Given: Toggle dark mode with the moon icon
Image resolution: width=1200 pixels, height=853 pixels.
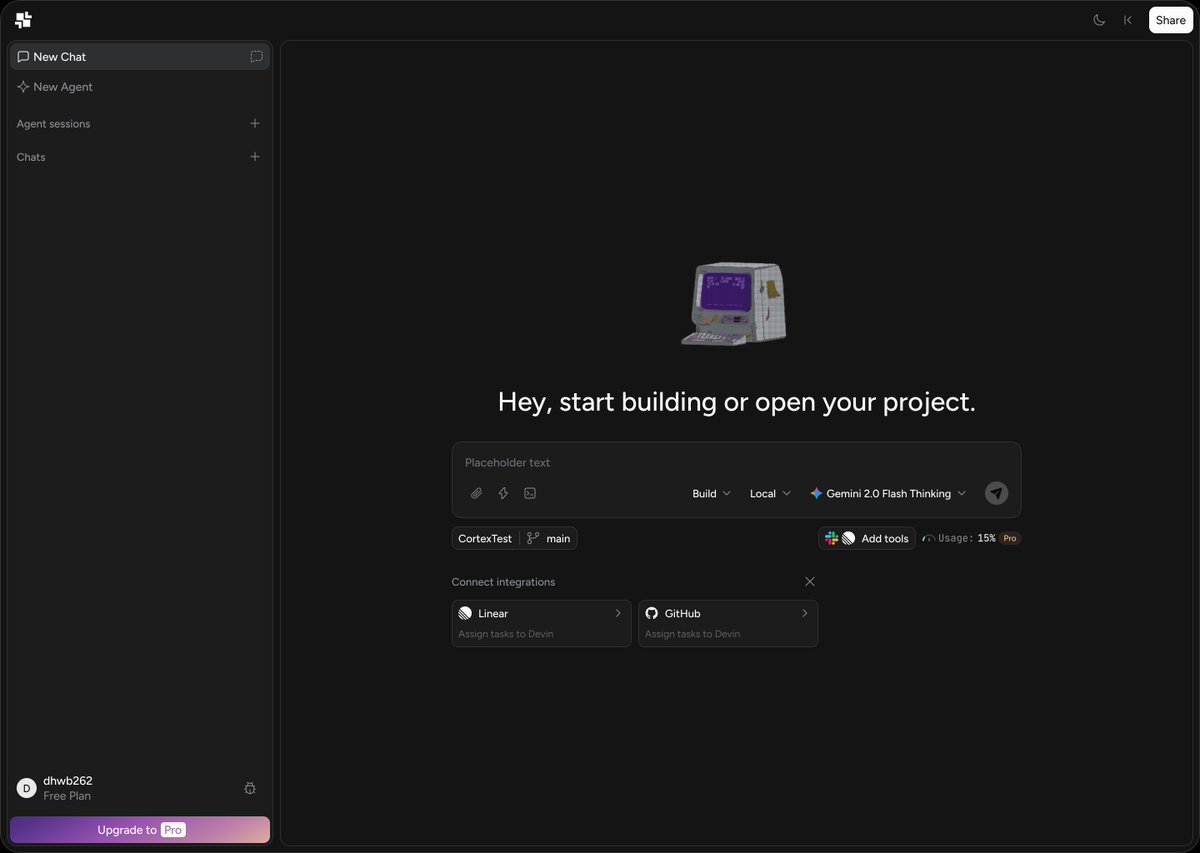Looking at the screenshot, I should (1099, 20).
